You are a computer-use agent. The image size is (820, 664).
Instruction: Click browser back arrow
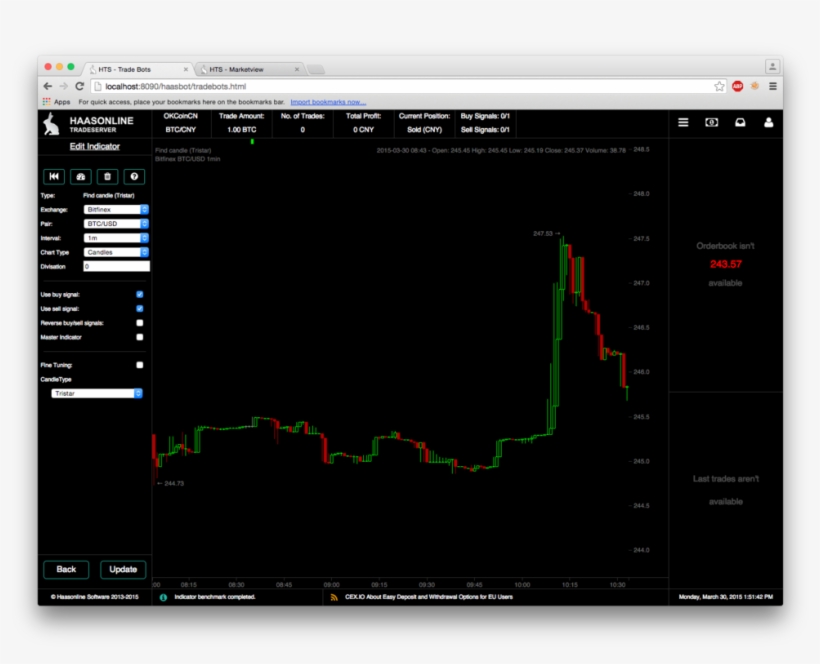(48, 86)
